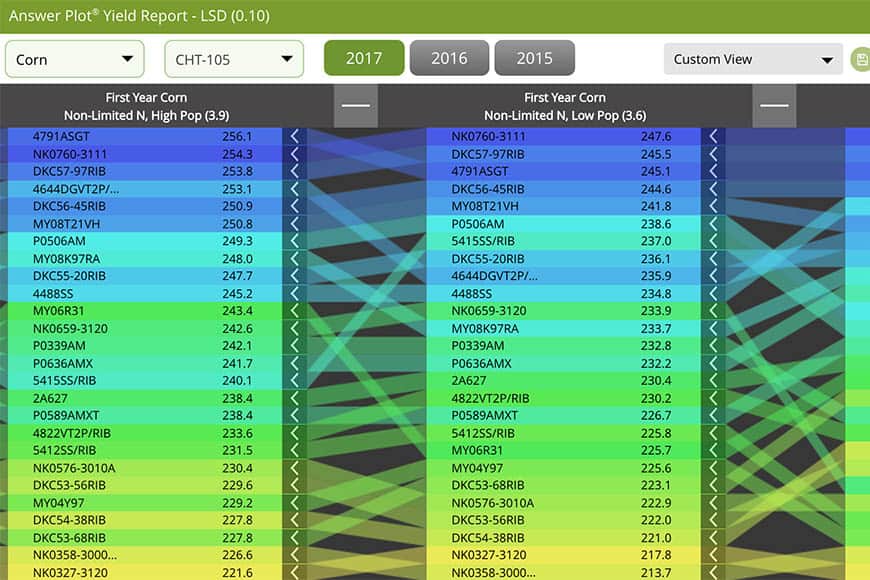This screenshot has height=580, width=870.
Task: Open the Corn crop dropdown
Action: tap(75, 59)
